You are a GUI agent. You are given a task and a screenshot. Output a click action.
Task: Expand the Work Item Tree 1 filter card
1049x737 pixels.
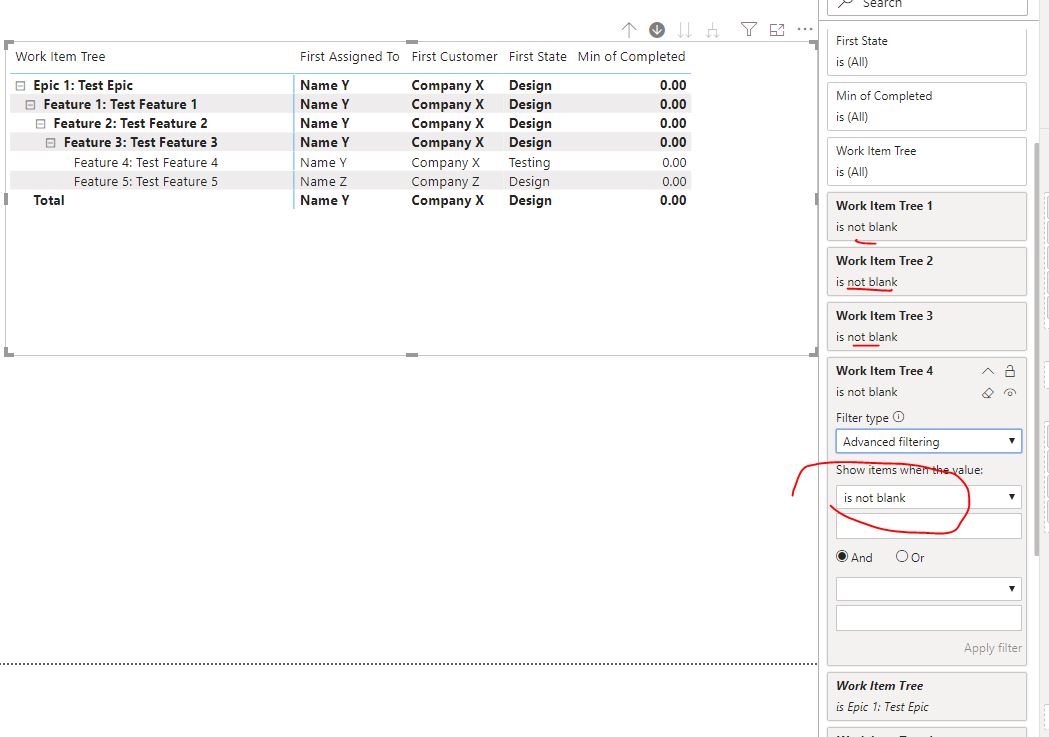pyautogui.click(x=927, y=216)
